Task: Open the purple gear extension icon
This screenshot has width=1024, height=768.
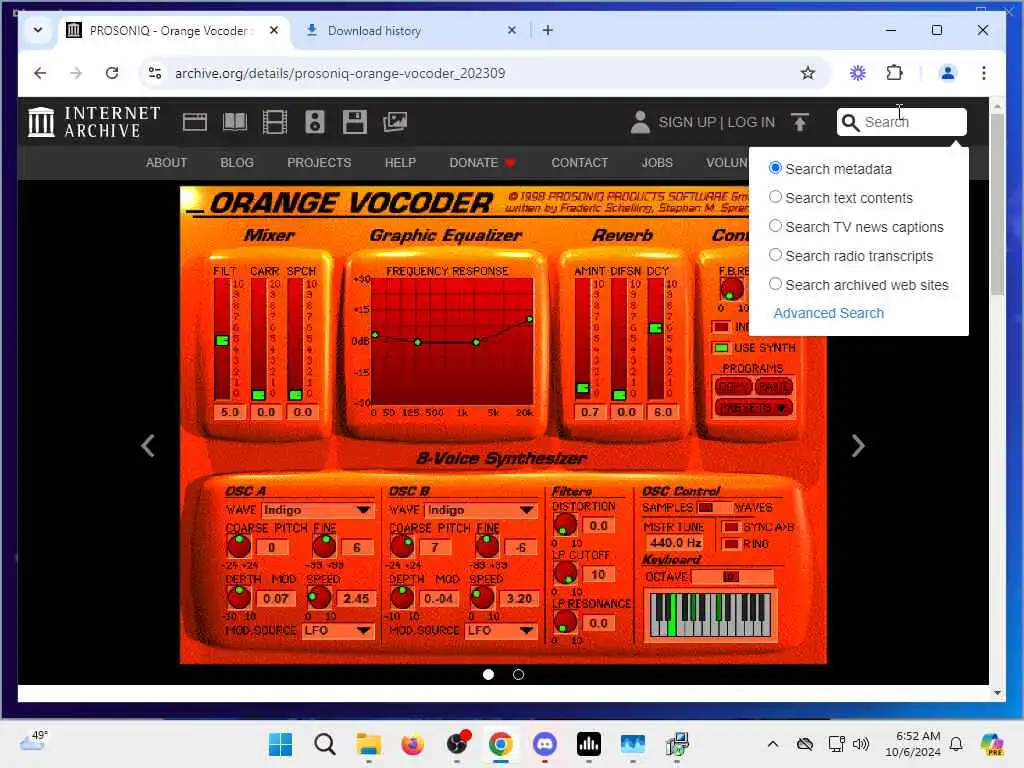Action: [857, 73]
